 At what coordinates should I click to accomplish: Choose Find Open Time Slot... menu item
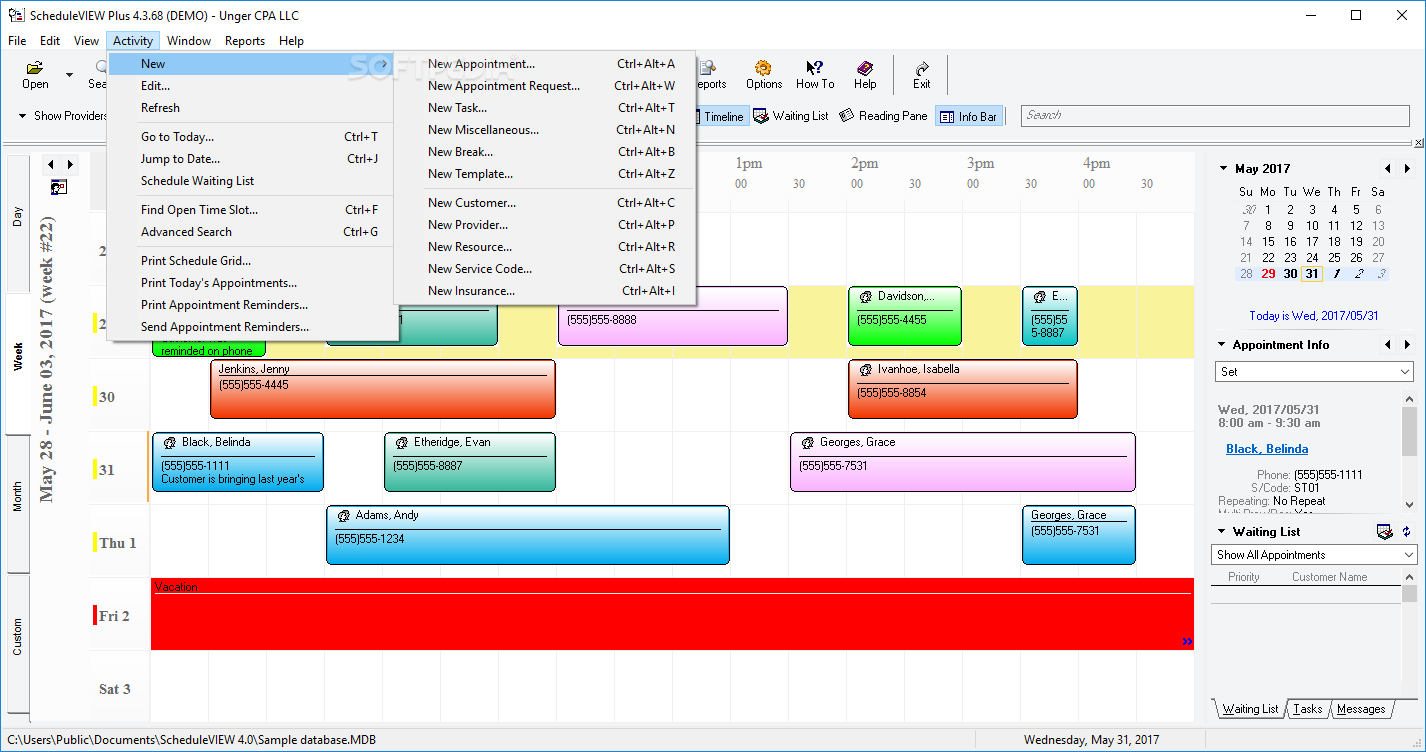253,210
